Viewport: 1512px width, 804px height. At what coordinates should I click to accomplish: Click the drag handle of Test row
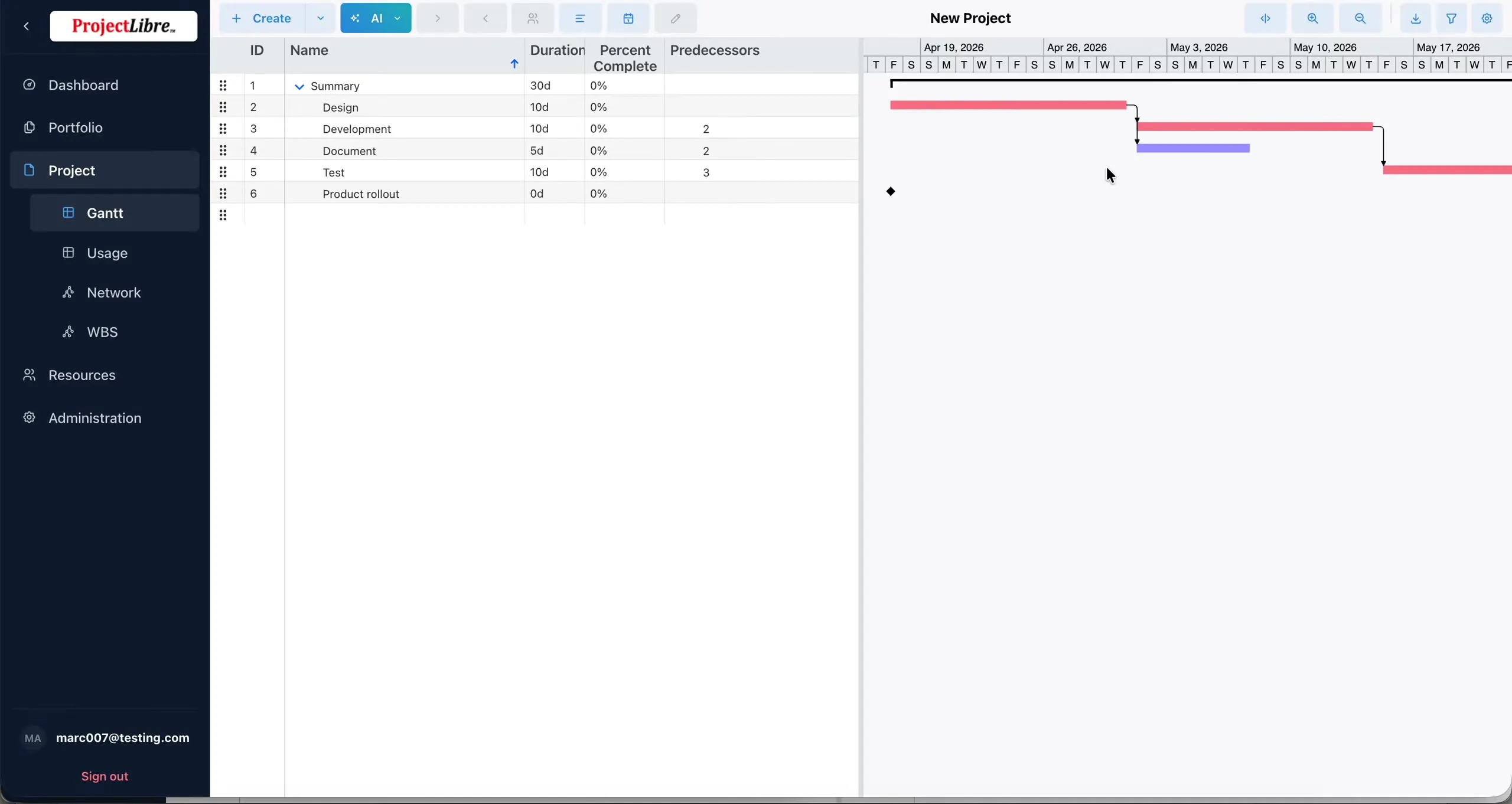pyautogui.click(x=223, y=172)
